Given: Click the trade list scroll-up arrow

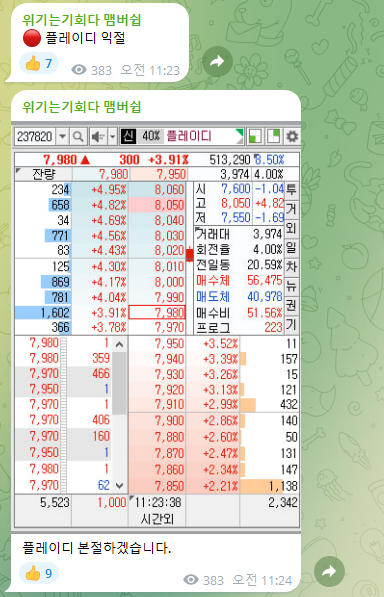Looking at the screenshot, I should pyautogui.click(x=120, y=345).
